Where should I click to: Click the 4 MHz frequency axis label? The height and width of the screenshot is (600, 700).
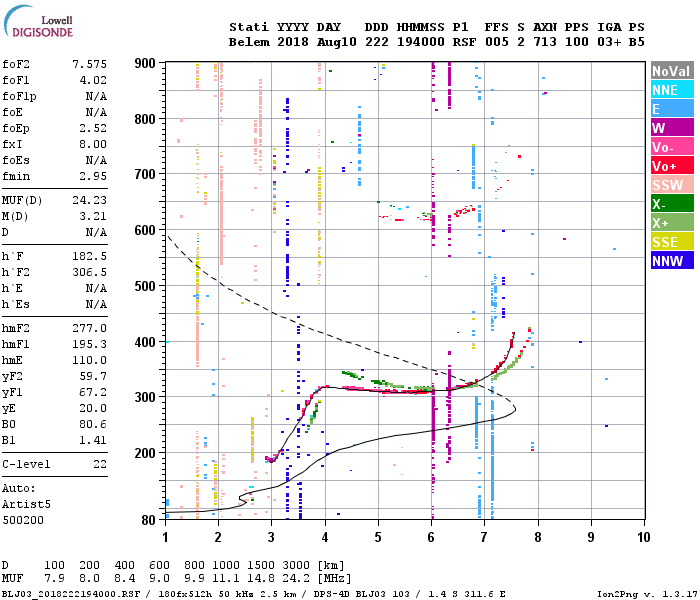coord(325,537)
